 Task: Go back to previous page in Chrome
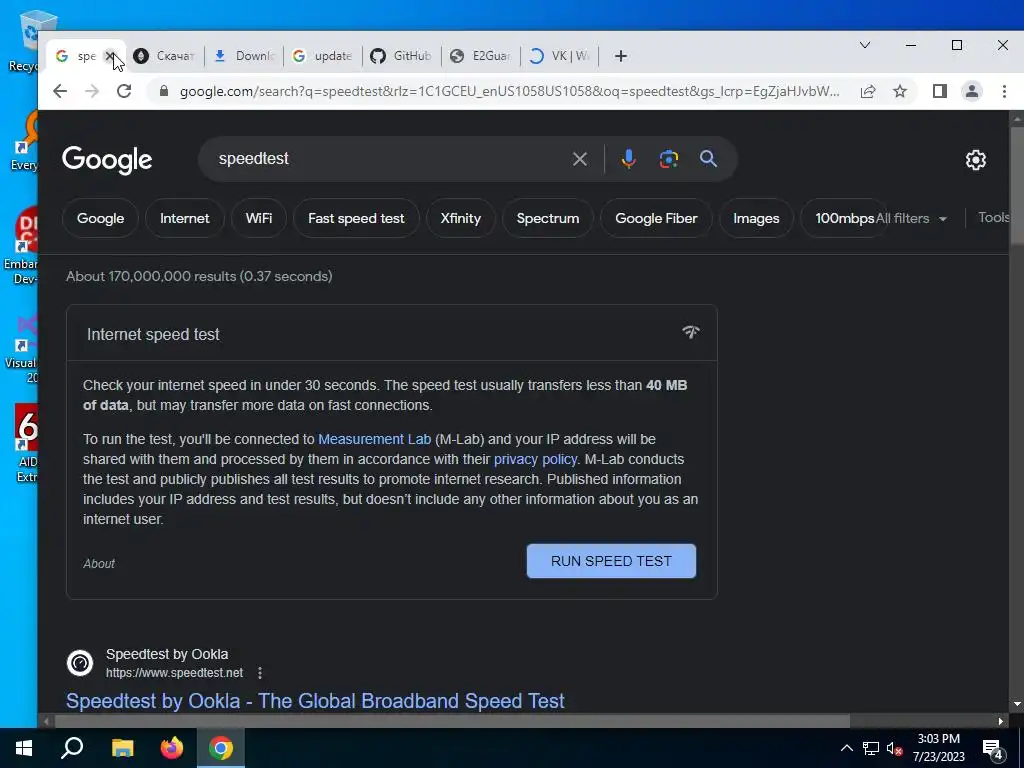pos(59,91)
